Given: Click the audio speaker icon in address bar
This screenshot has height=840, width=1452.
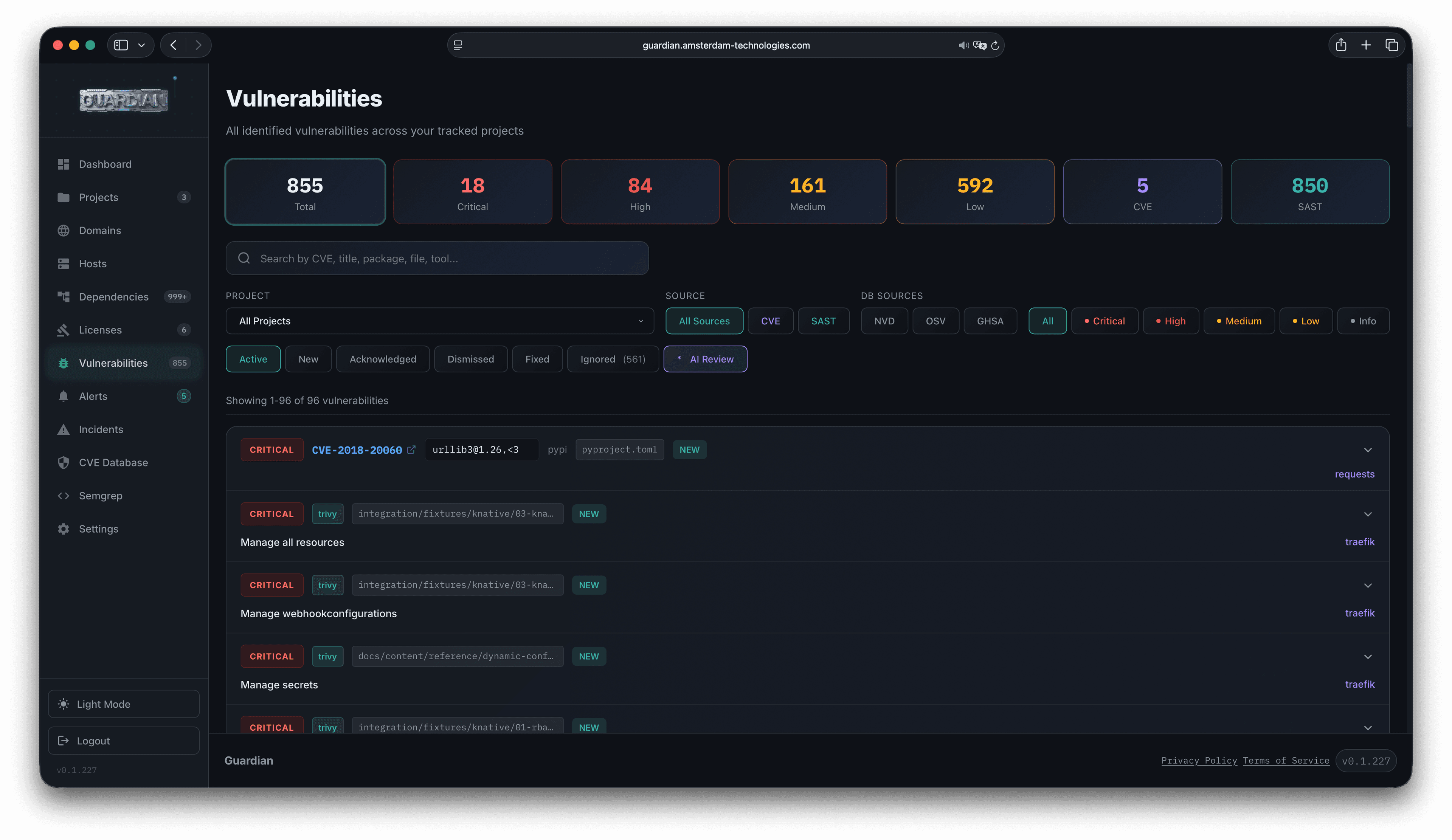Looking at the screenshot, I should click(x=963, y=45).
